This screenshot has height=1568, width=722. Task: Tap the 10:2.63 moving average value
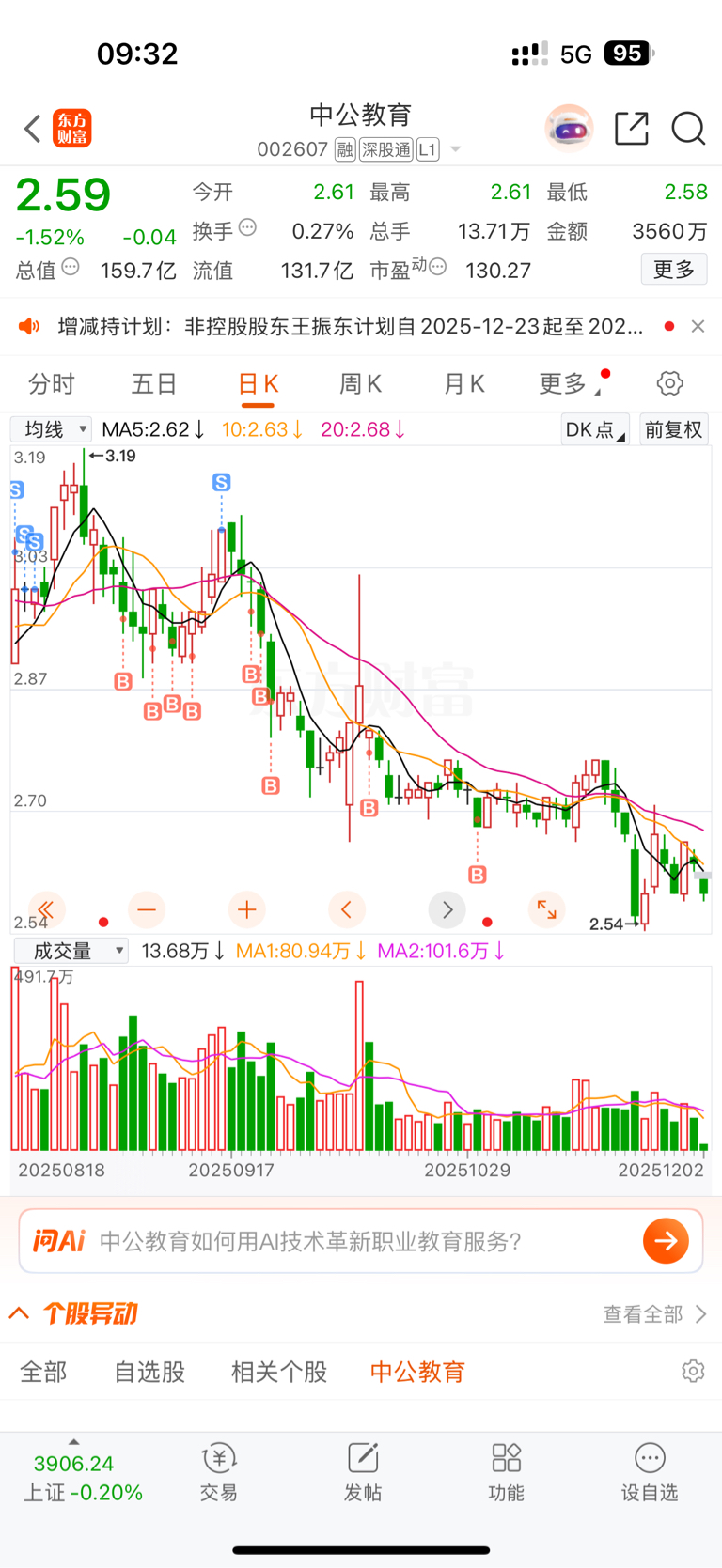click(x=262, y=429)
